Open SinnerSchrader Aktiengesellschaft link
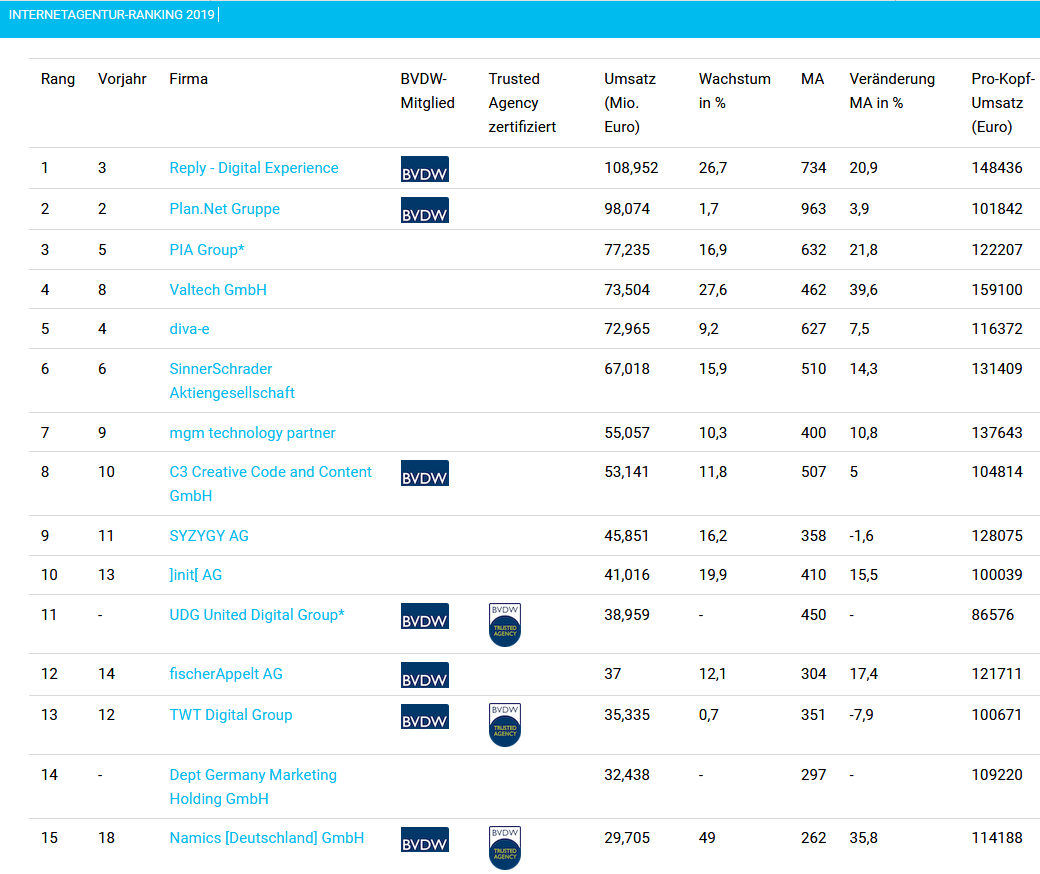The image size is (1040, 874). [232, 381]
